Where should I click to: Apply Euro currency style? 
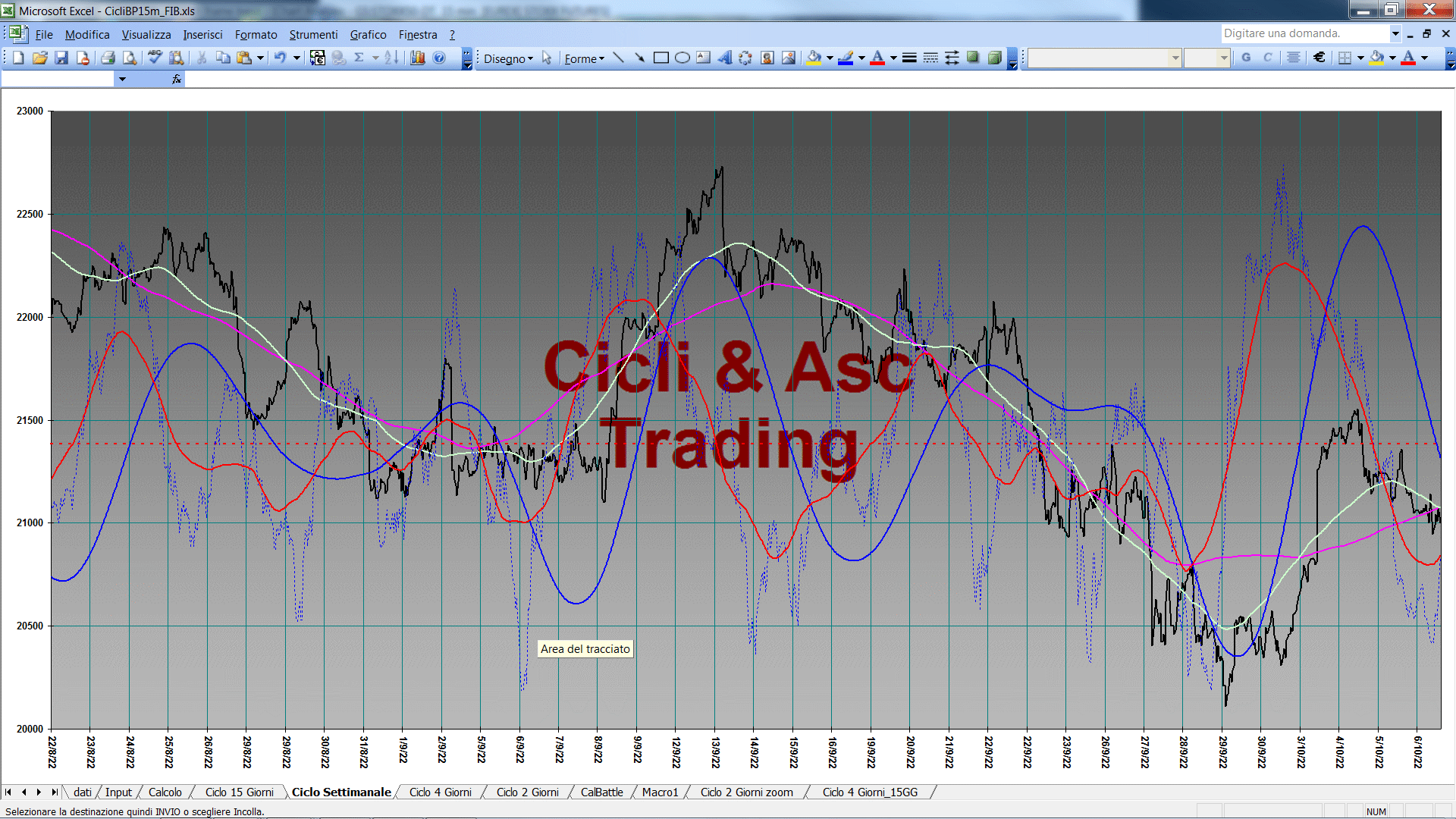point(1319,58)
